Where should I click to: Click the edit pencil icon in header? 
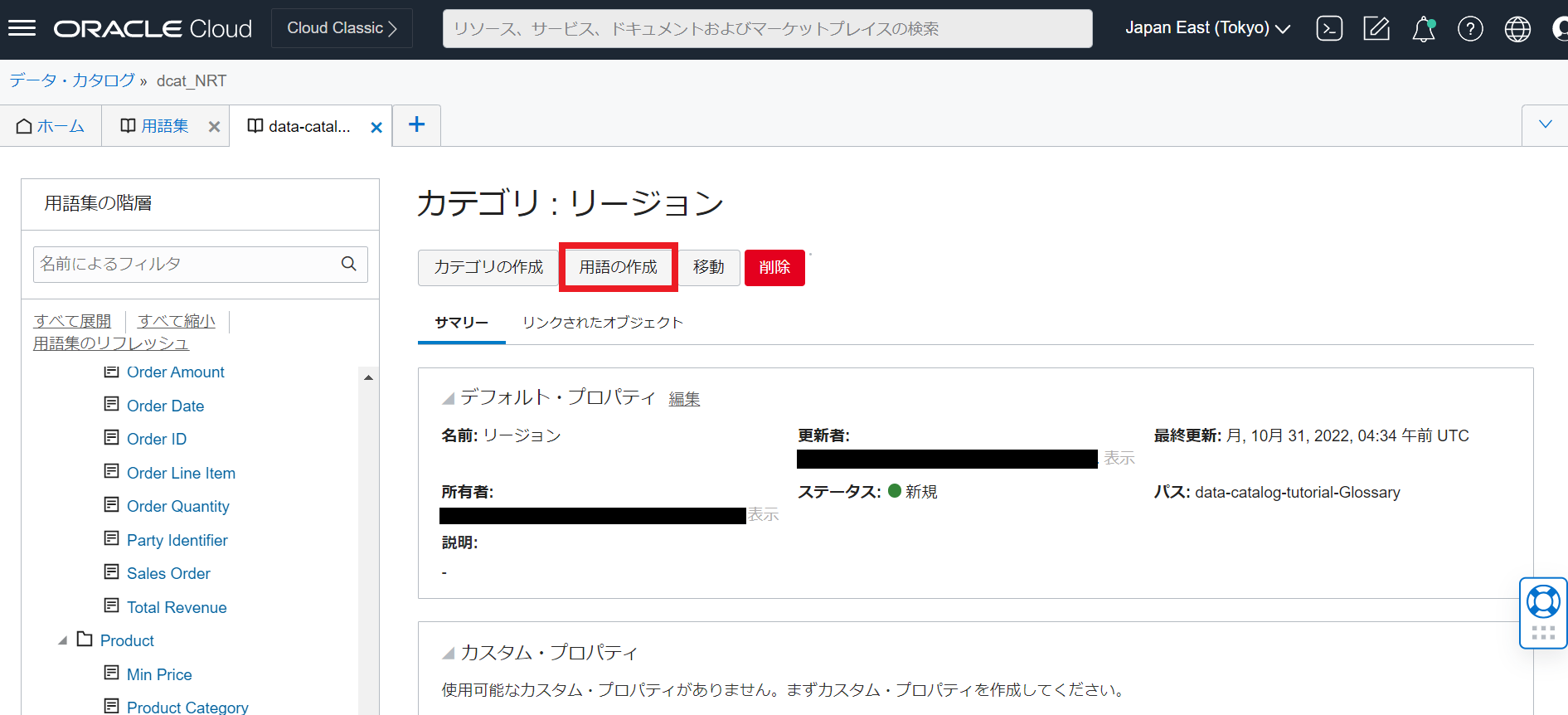coord(1376,29)
